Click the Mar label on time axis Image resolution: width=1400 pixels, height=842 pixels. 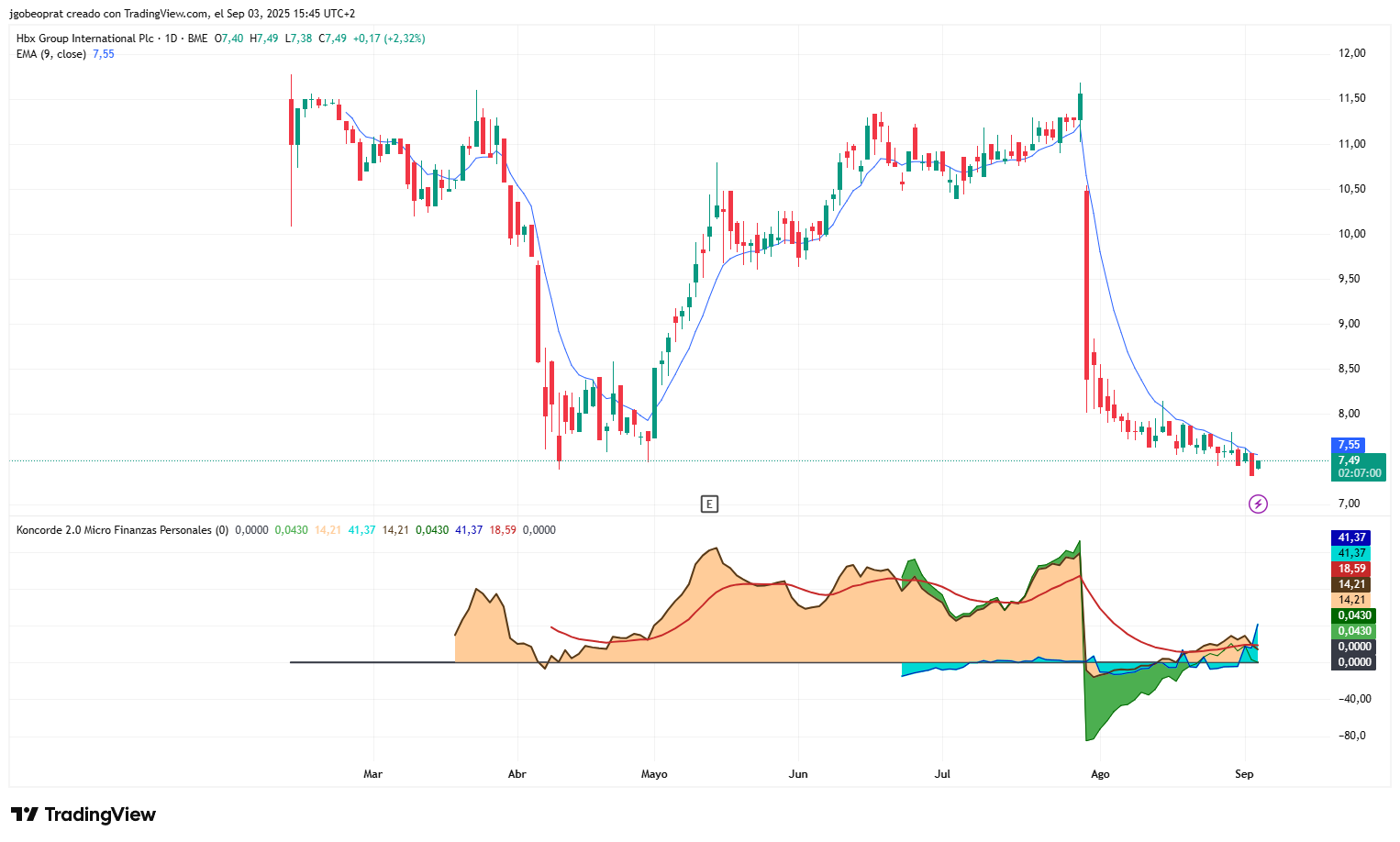372,774
